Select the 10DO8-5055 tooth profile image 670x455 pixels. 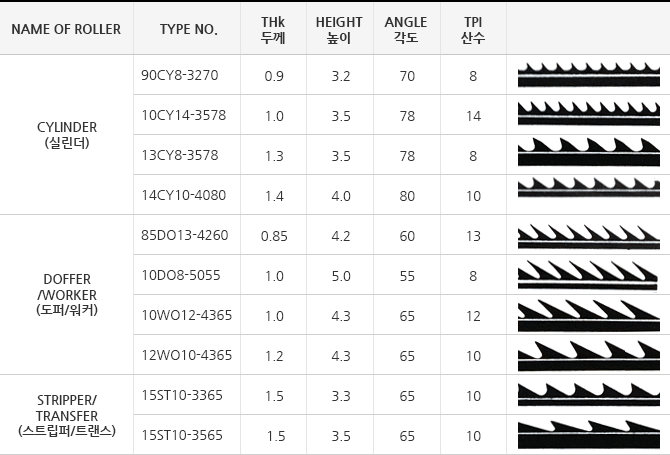point(588,275)
